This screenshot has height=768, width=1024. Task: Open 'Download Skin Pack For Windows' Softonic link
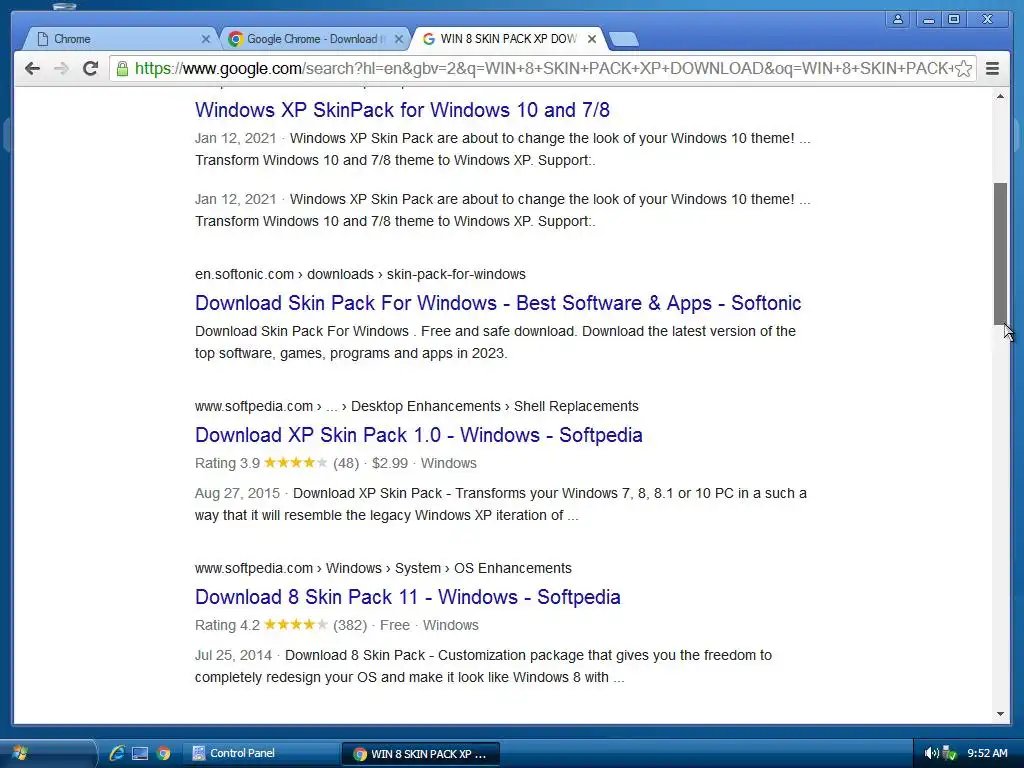click(x=498, y=303)
